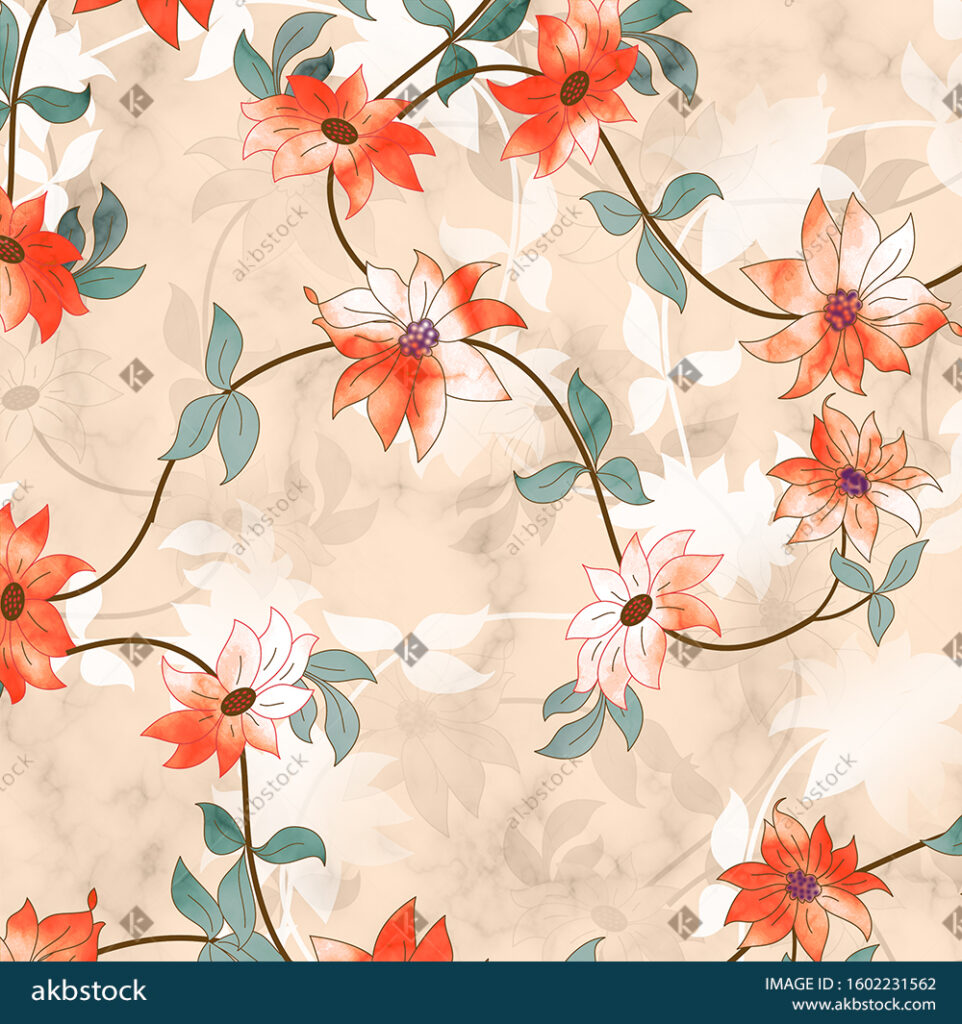
Task: Click the bottom-right orange flower with purple center
Action: pyautogui.click(x=802, y=885)
